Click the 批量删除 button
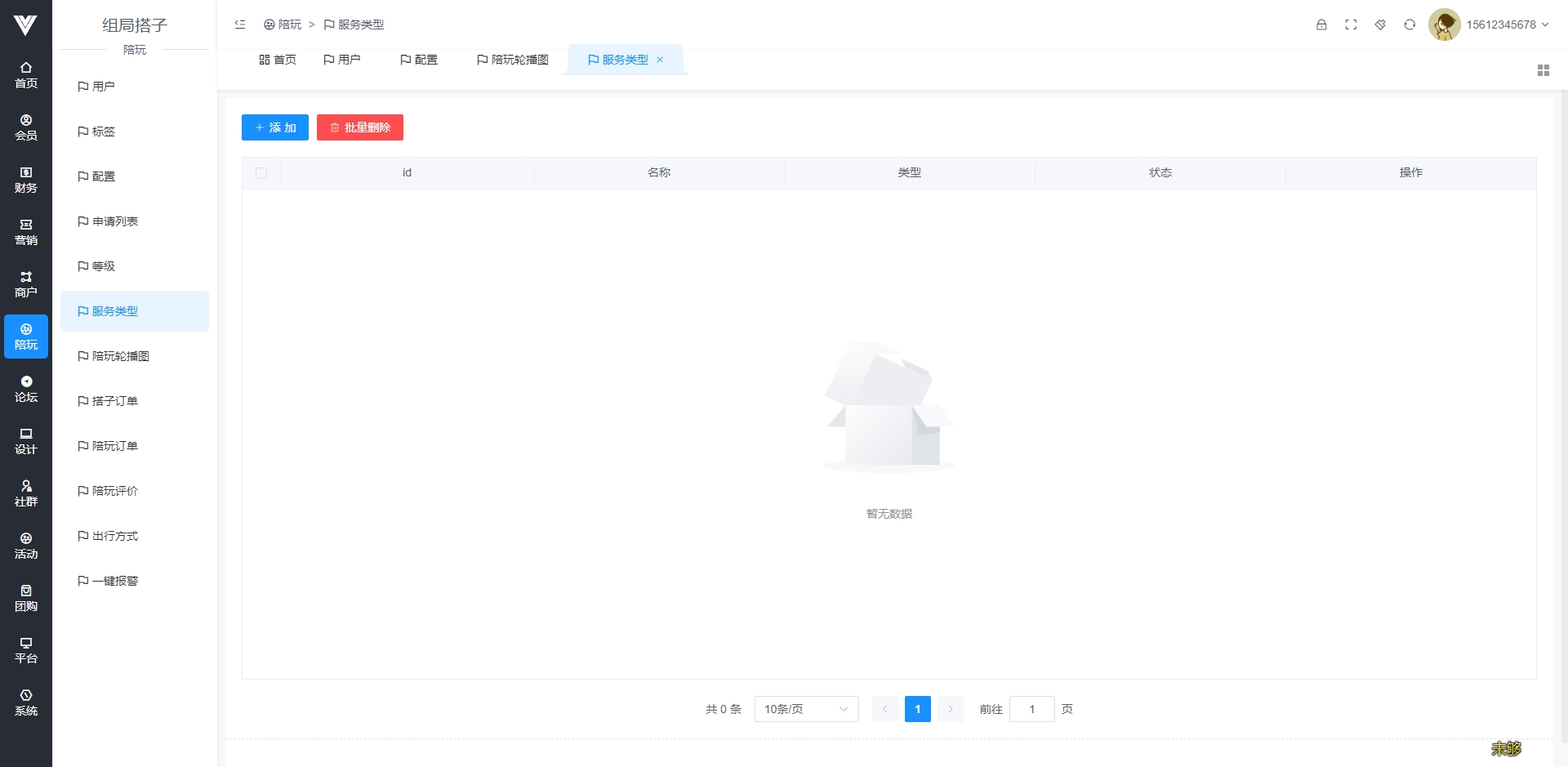 (x=360, y=127)
